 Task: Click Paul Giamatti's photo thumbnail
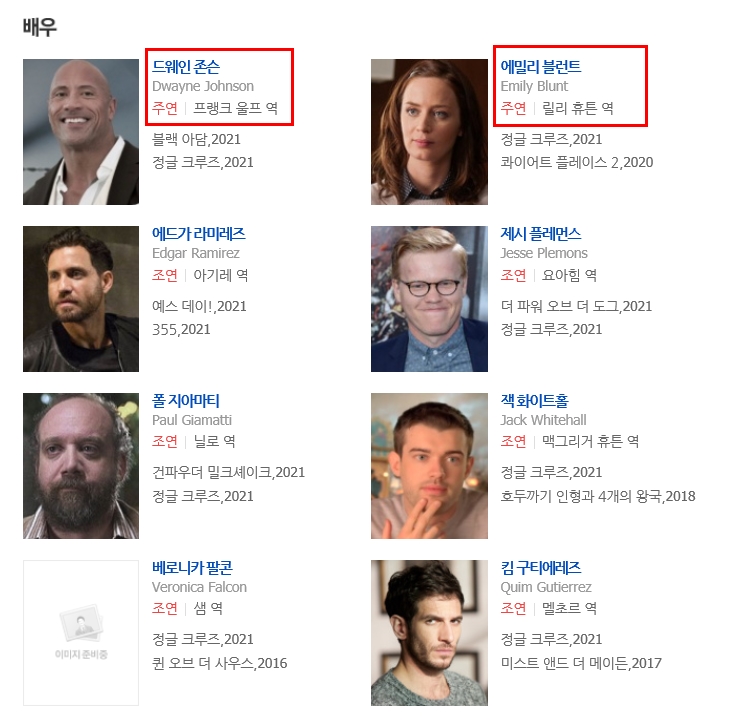click(81, 466)
